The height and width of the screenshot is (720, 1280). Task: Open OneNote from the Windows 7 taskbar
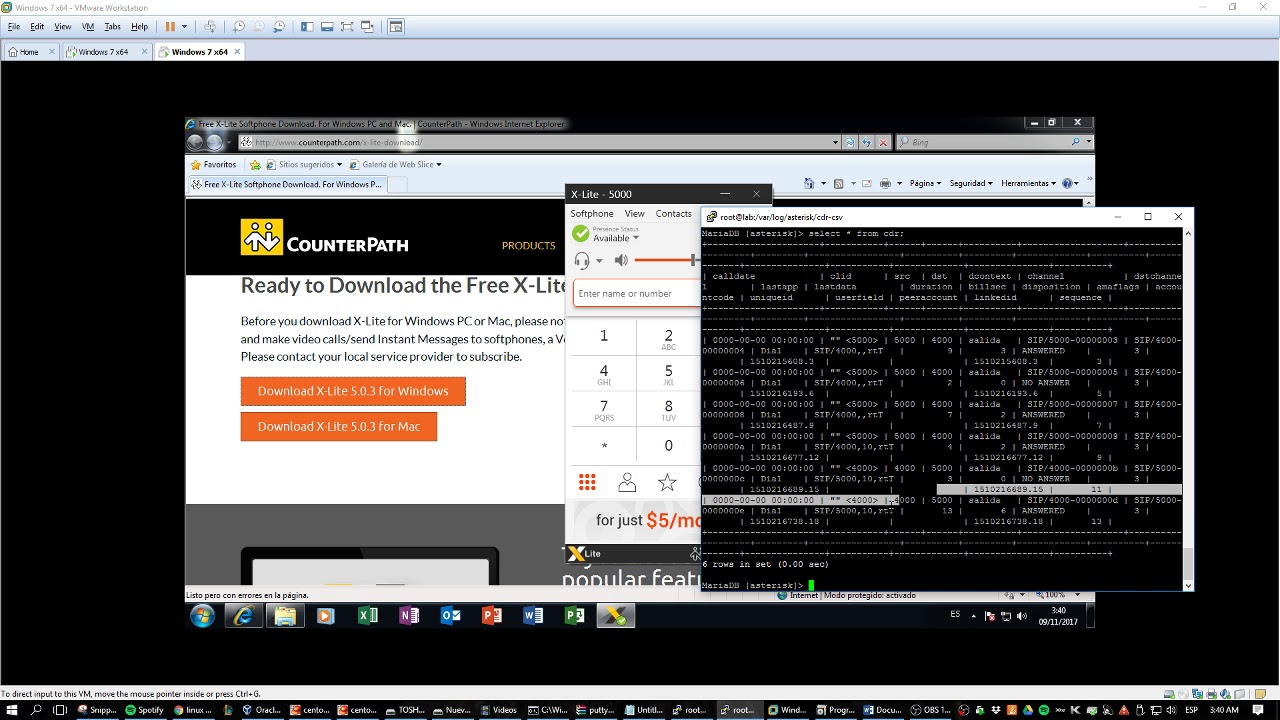[x=409, y=616]
